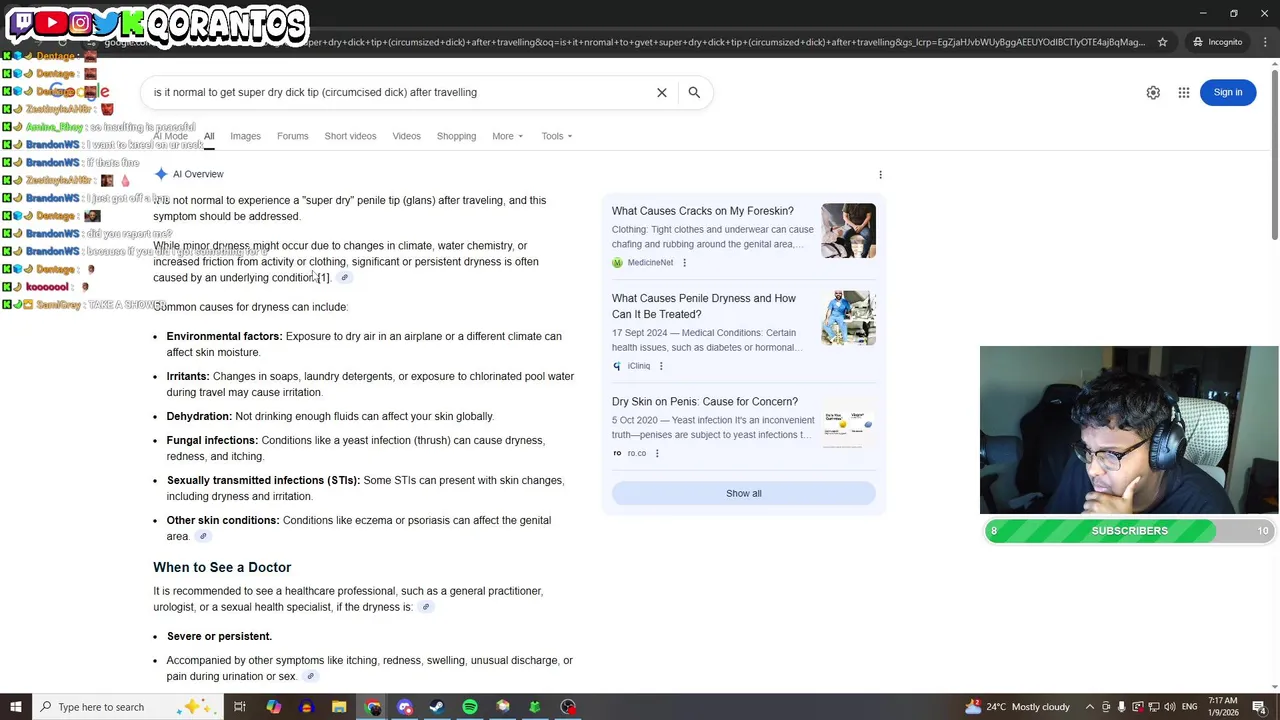Screen dimensions: 1280x720
Task: Open the clock showing 7:17 AM
Action: click(1223, 707)
